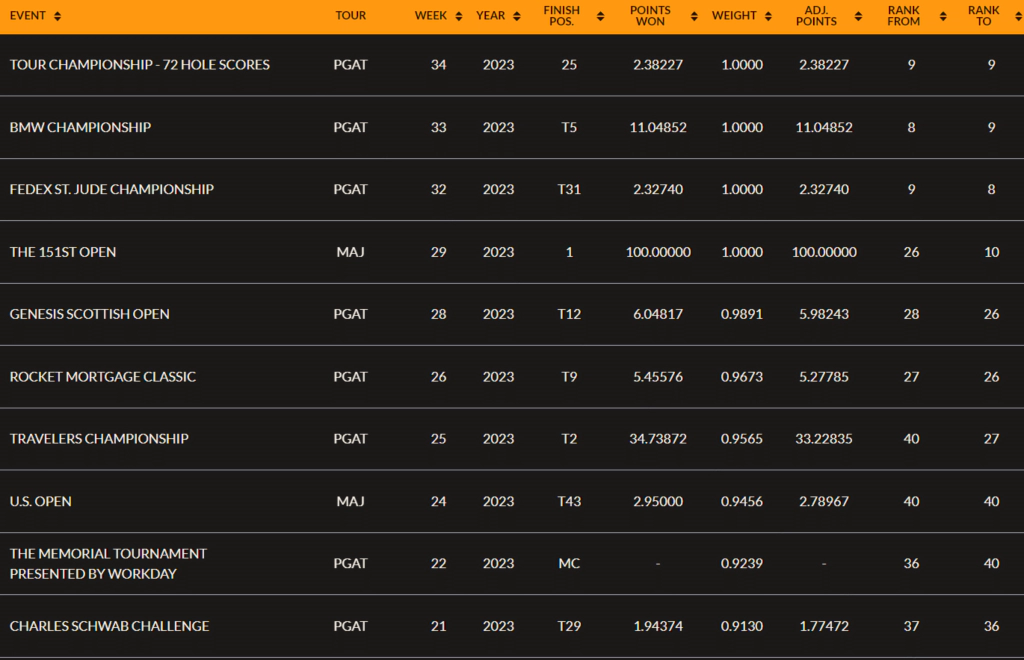Select finish position T2 for Travelers Championship
The width and height of the screenshot is (1024, 660).
(x=569, y=439)
